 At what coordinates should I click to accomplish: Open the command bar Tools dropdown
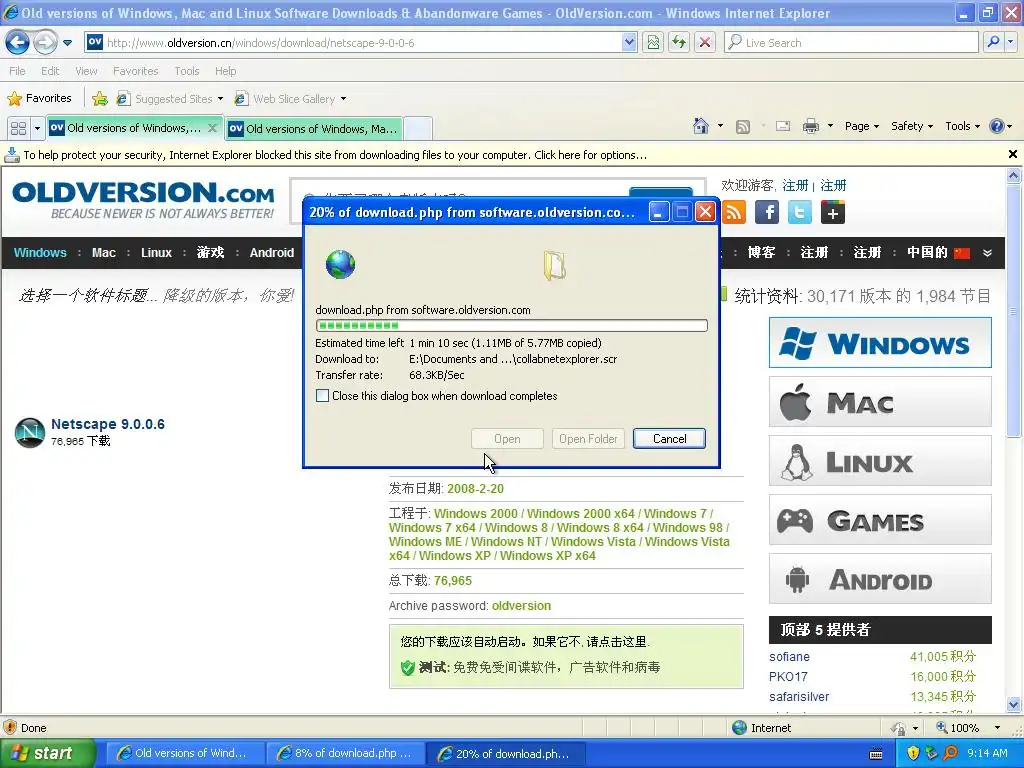pos(963,126)
